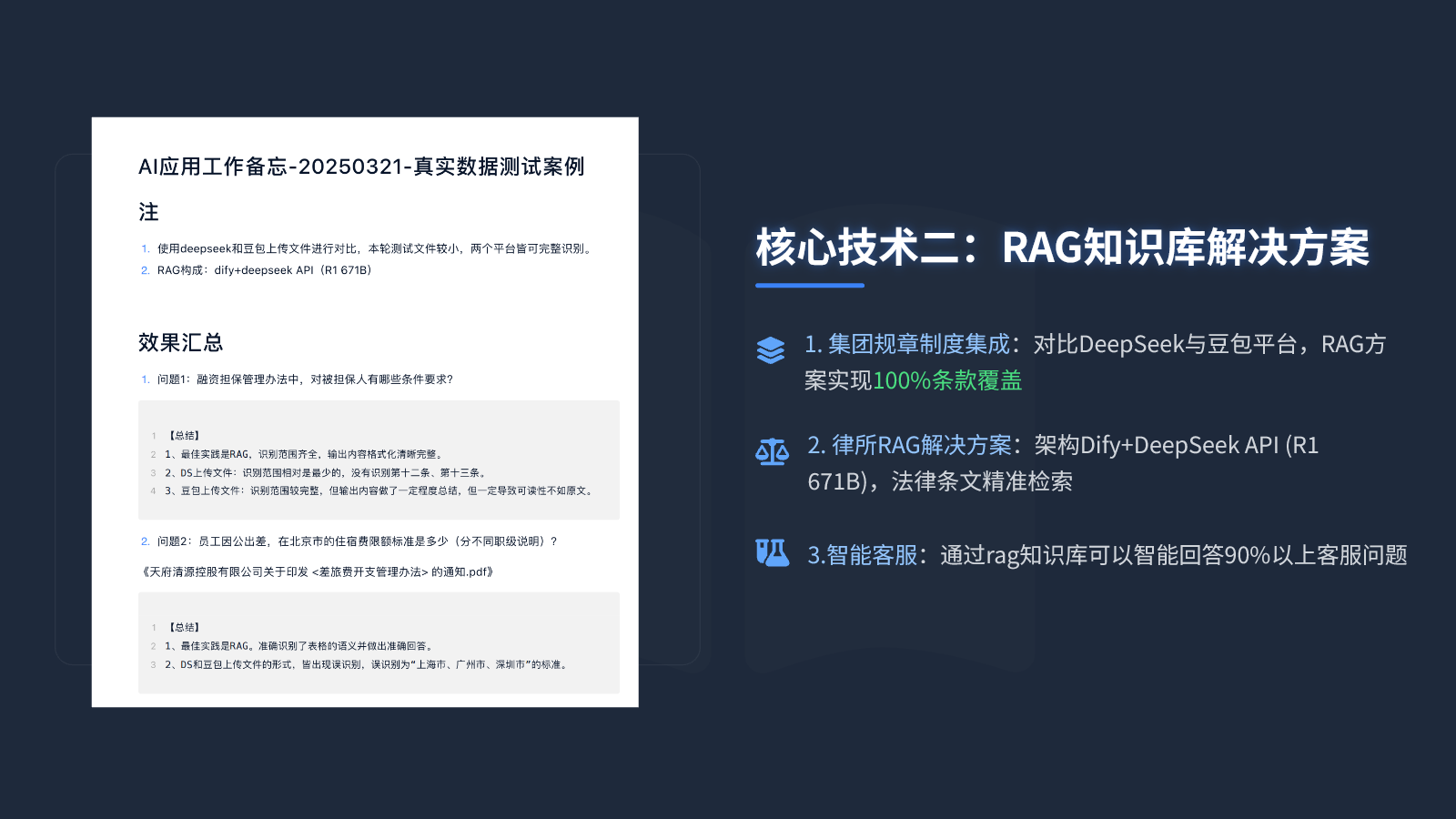
Task: Click the heading 1. 集团规章制度集成
Action: [907, 344]
